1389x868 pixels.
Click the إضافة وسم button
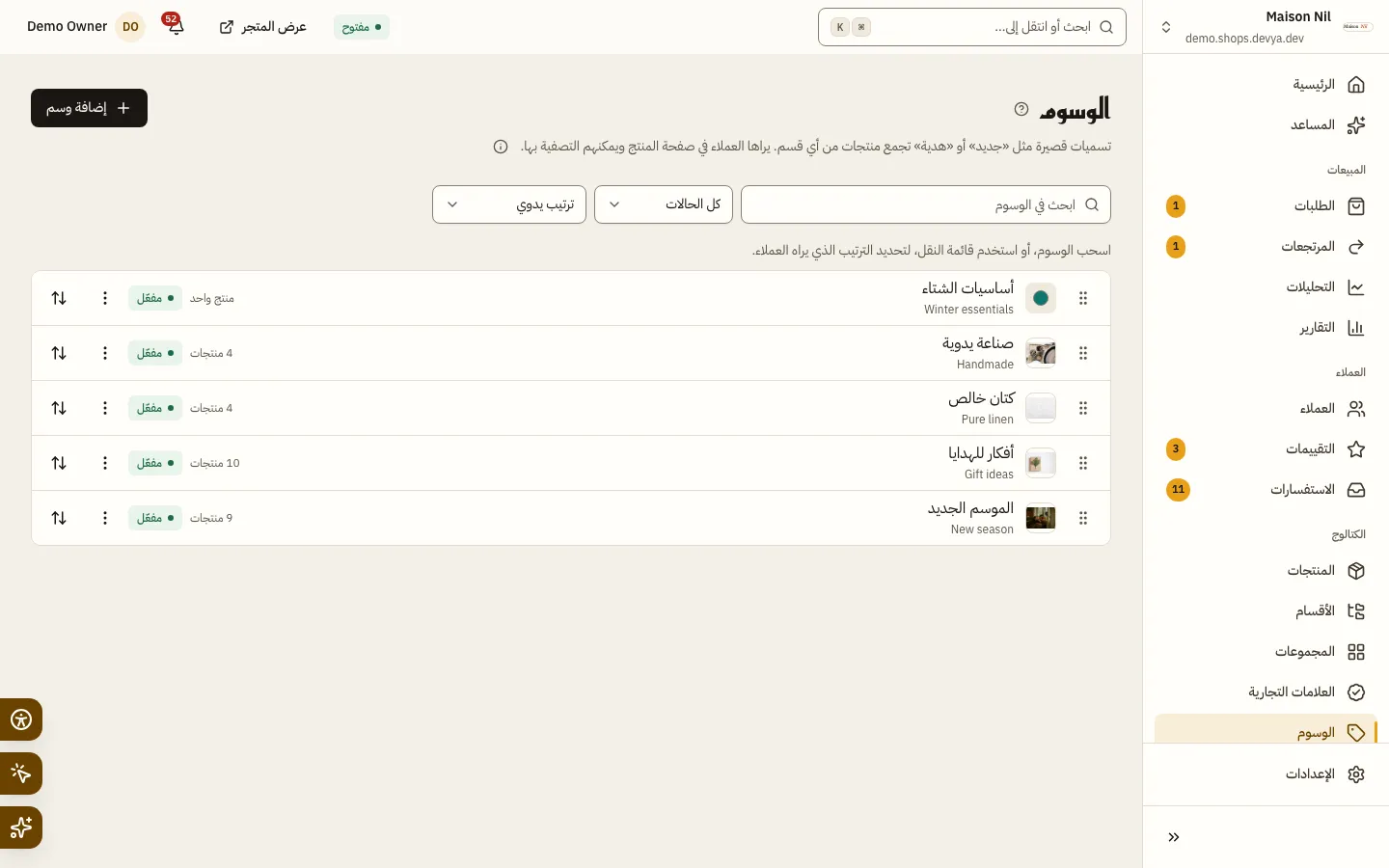pyautogui.click(x=89, y=108)
